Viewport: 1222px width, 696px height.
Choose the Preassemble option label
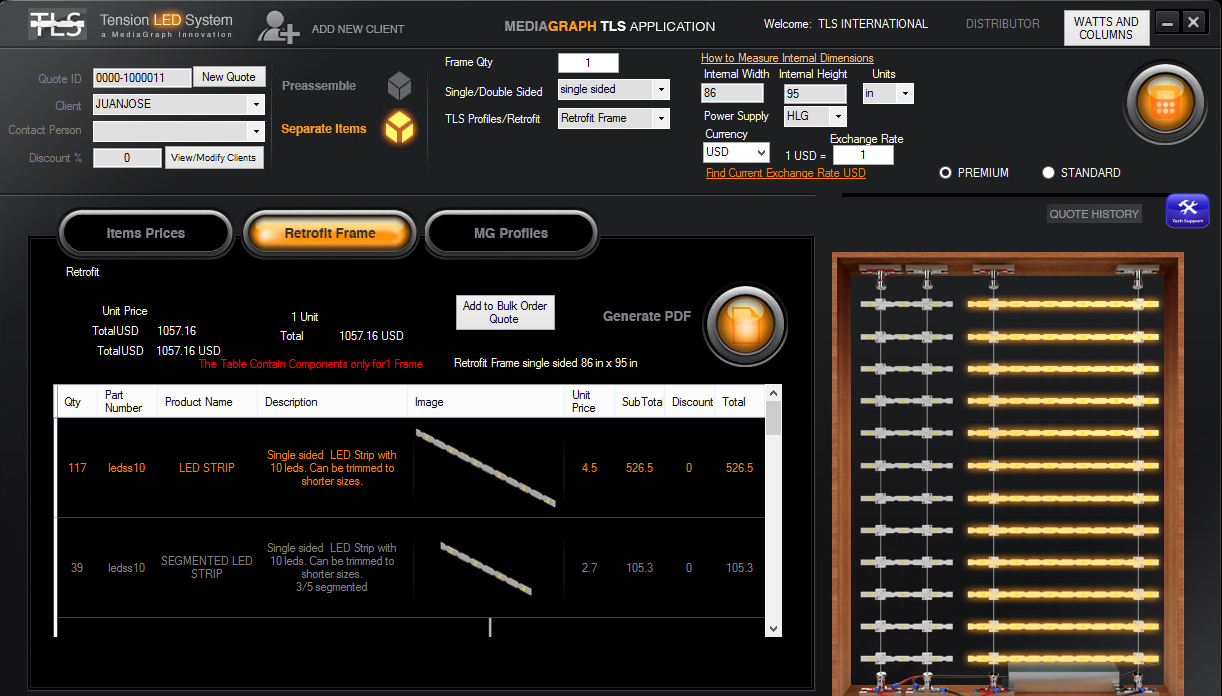(319, 86)
